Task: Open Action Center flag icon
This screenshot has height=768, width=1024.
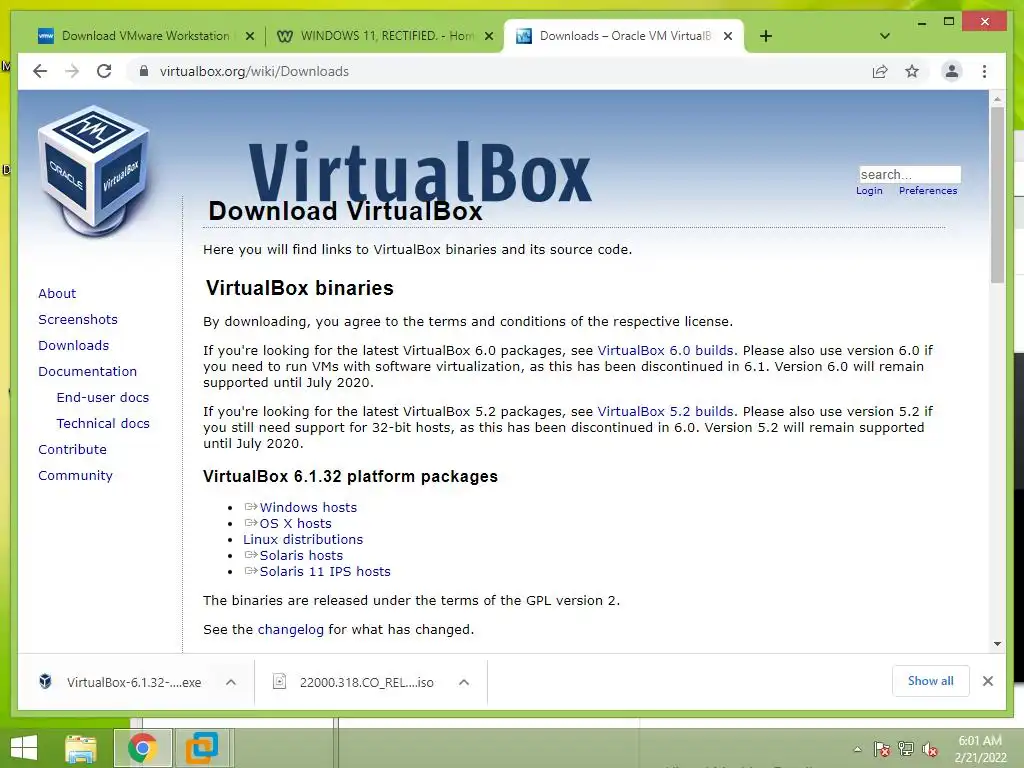Action: pos(882,749)
